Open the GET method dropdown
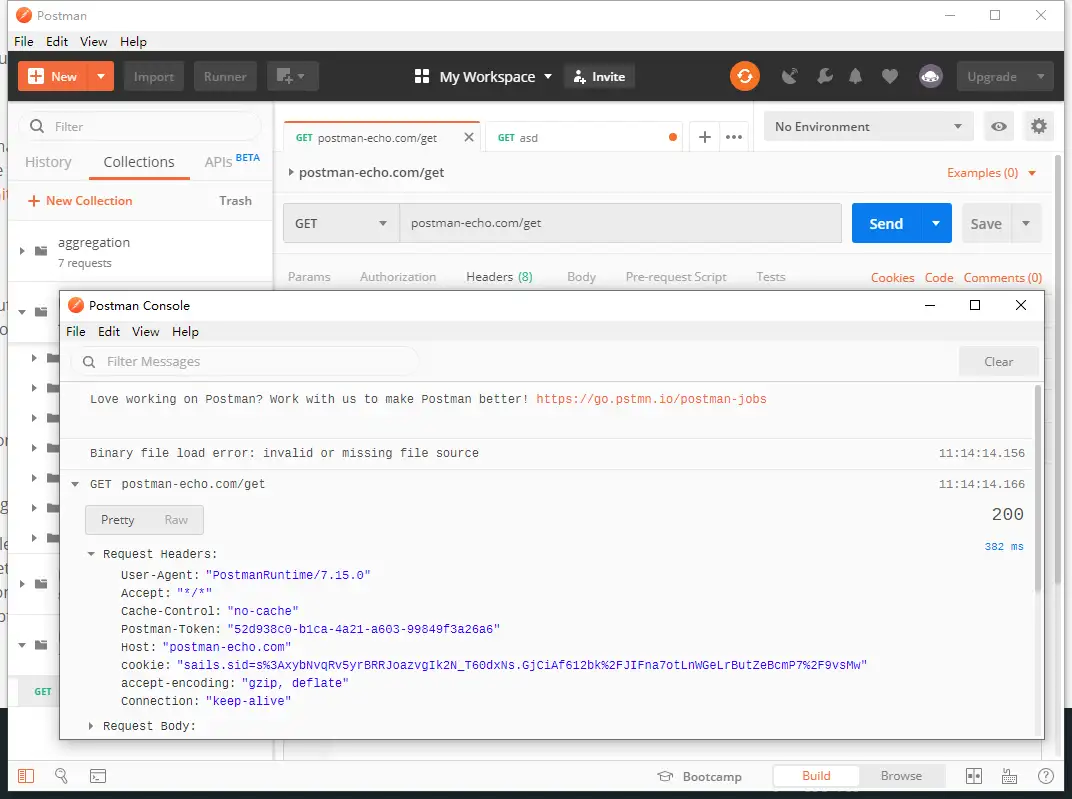 point(341,224)
